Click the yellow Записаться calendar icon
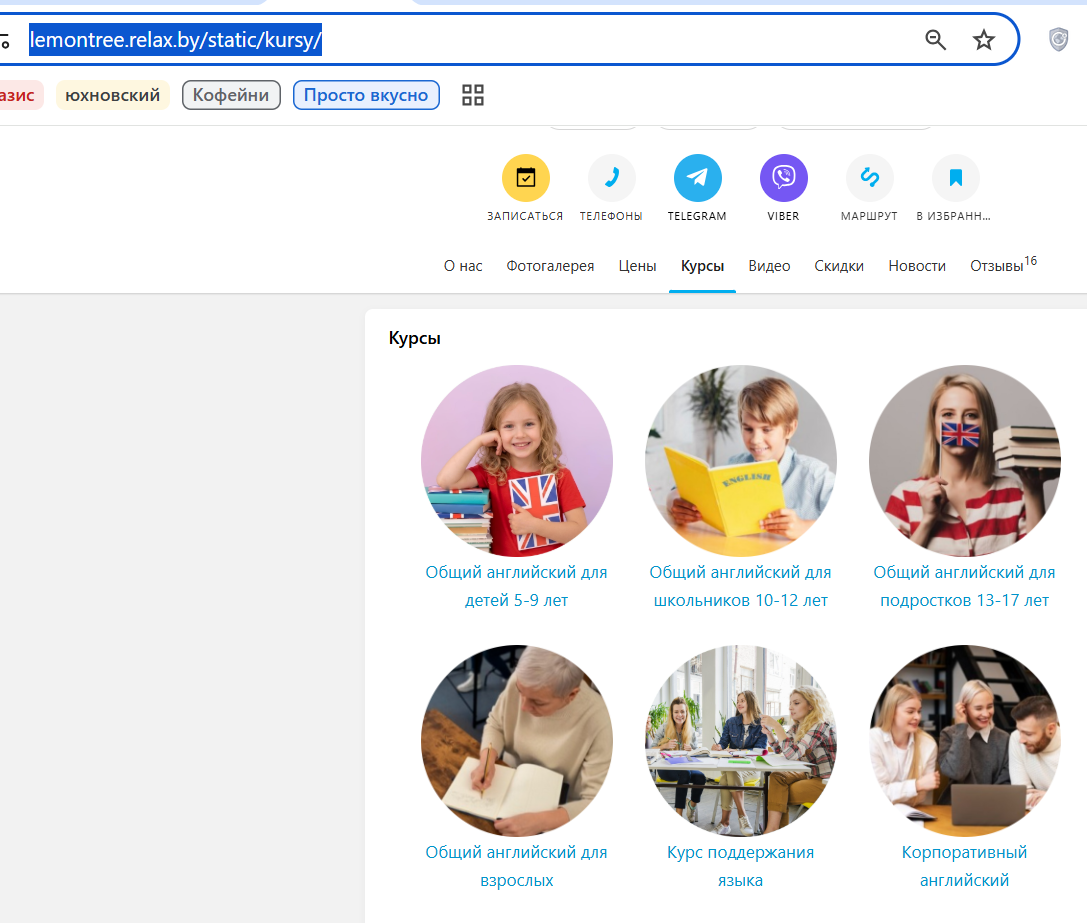 (525, 178)
